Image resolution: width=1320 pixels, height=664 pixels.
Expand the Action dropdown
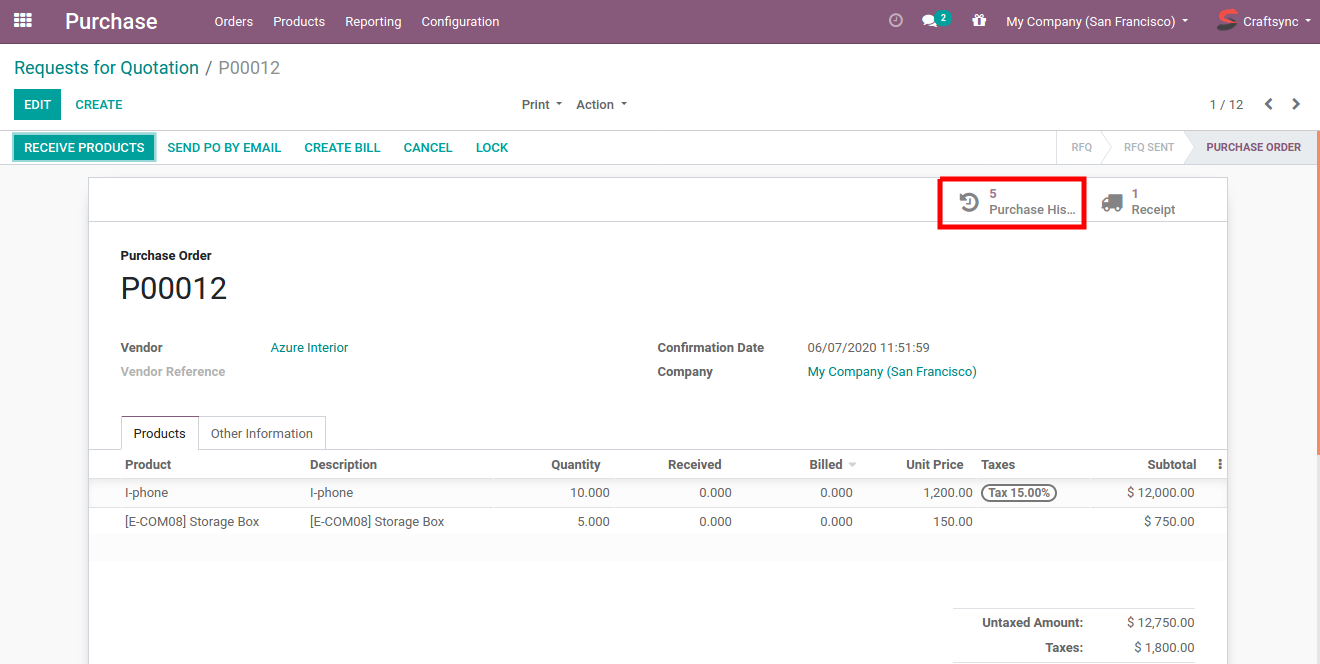point(601,105)
